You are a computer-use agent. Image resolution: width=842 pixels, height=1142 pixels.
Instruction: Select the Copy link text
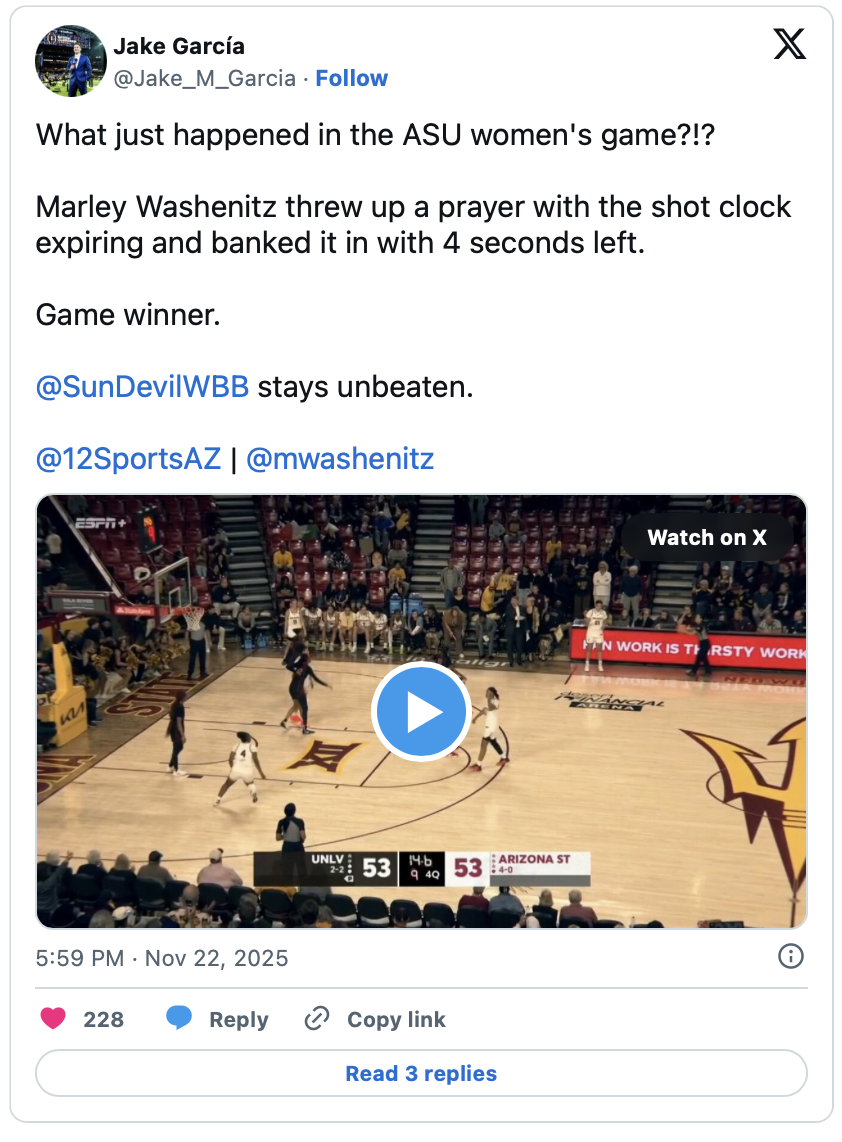pyautogui.click(x=396, y=1019)
